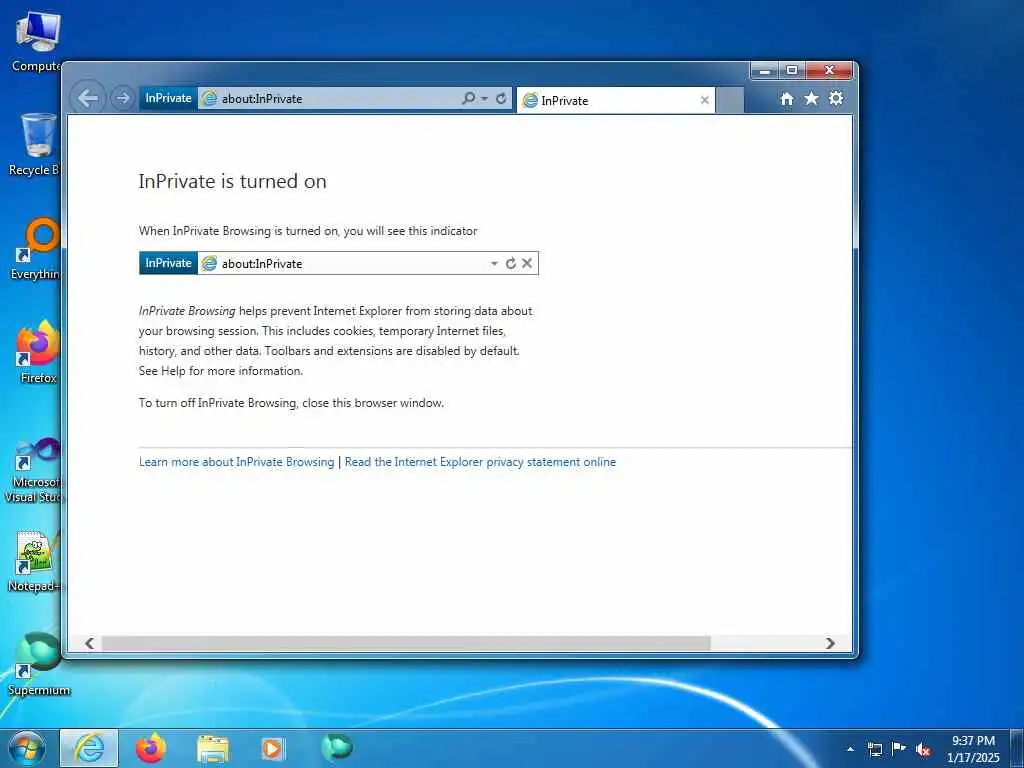Viewport: 1024px width, 768px height.
Task: Click the network icon in the system tray
Action: 875,749
